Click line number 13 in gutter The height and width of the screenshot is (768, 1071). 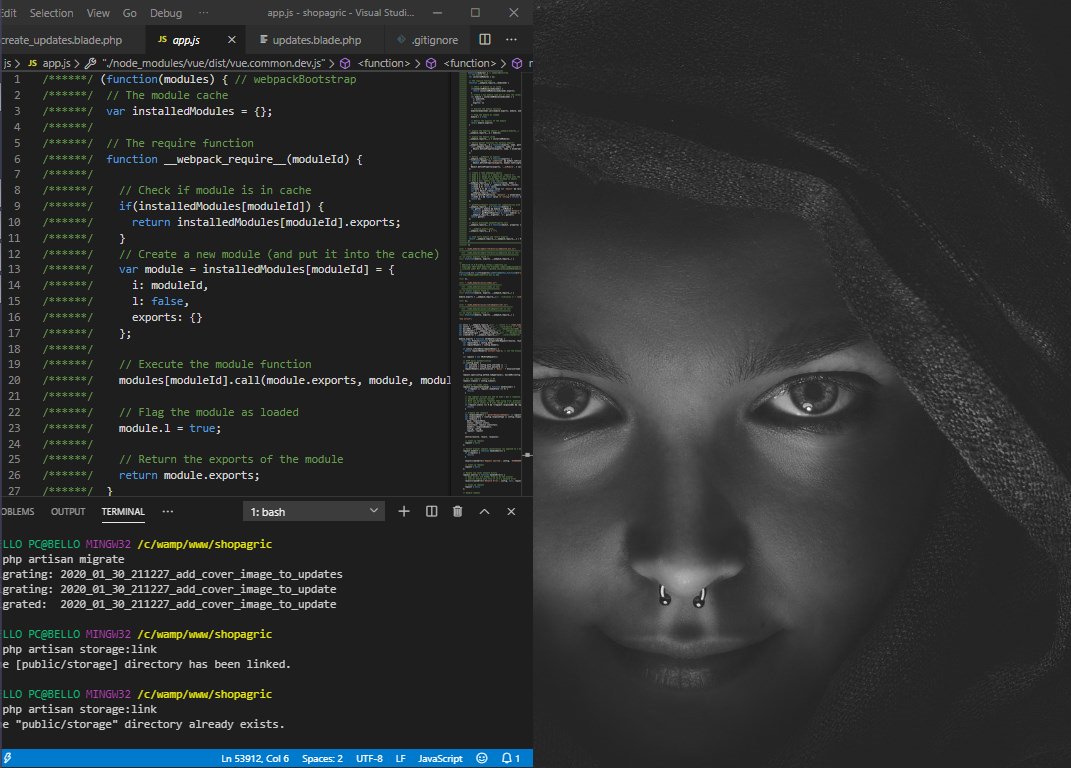pos(14,269)
